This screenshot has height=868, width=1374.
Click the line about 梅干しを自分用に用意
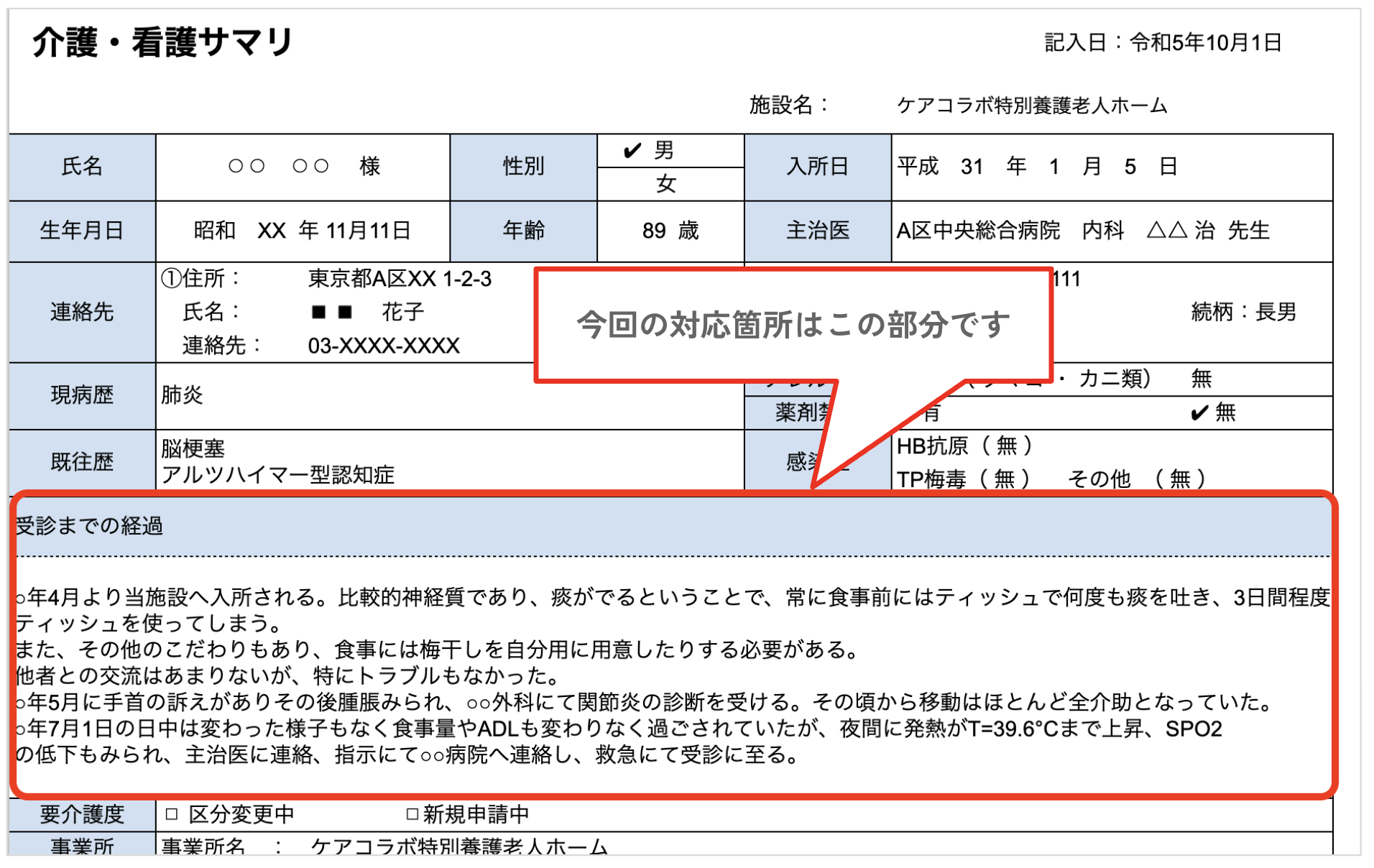pyautogui.click(x=439, y=650)
